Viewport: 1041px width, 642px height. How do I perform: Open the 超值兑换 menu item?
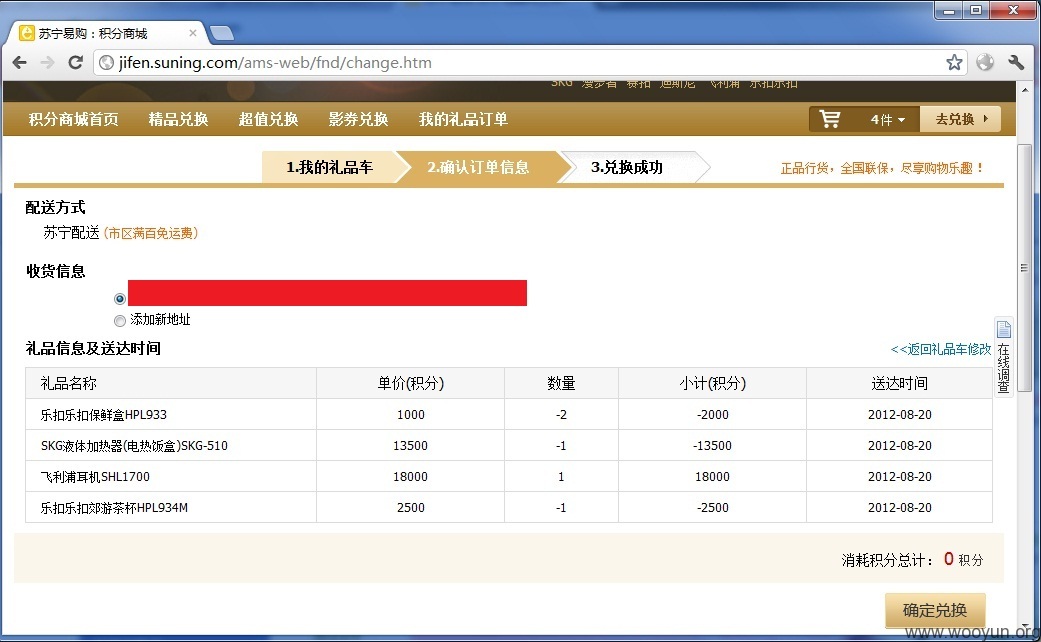point(268,120)
